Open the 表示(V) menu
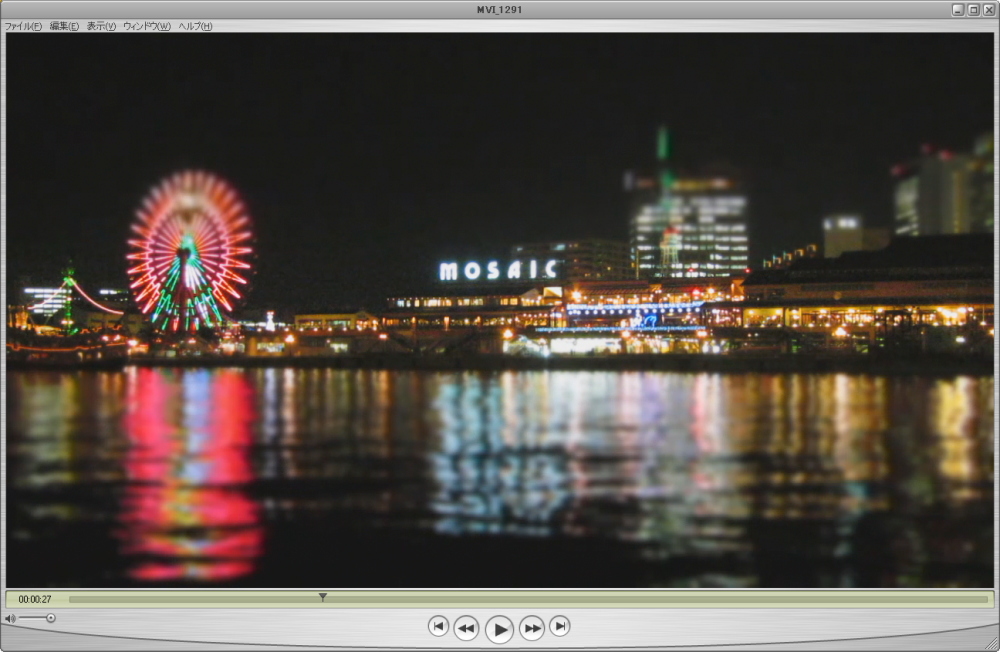This screenshot has height=652, width=1000. click(x=101, y=26)
